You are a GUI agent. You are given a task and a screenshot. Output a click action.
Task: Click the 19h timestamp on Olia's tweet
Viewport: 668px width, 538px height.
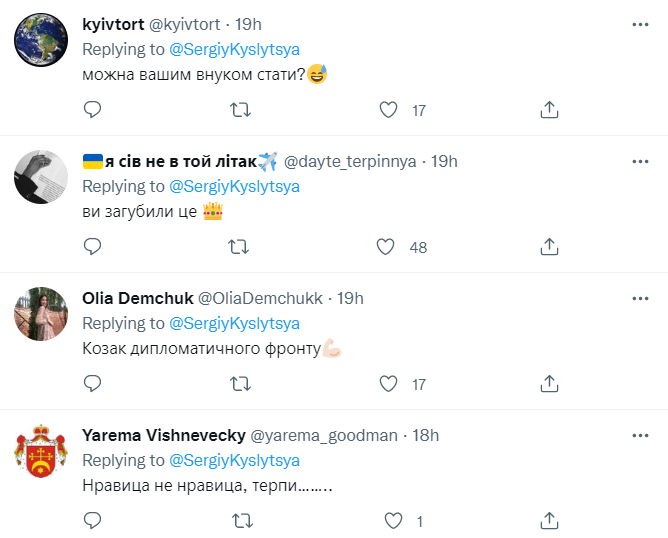(x=350, y=298)
